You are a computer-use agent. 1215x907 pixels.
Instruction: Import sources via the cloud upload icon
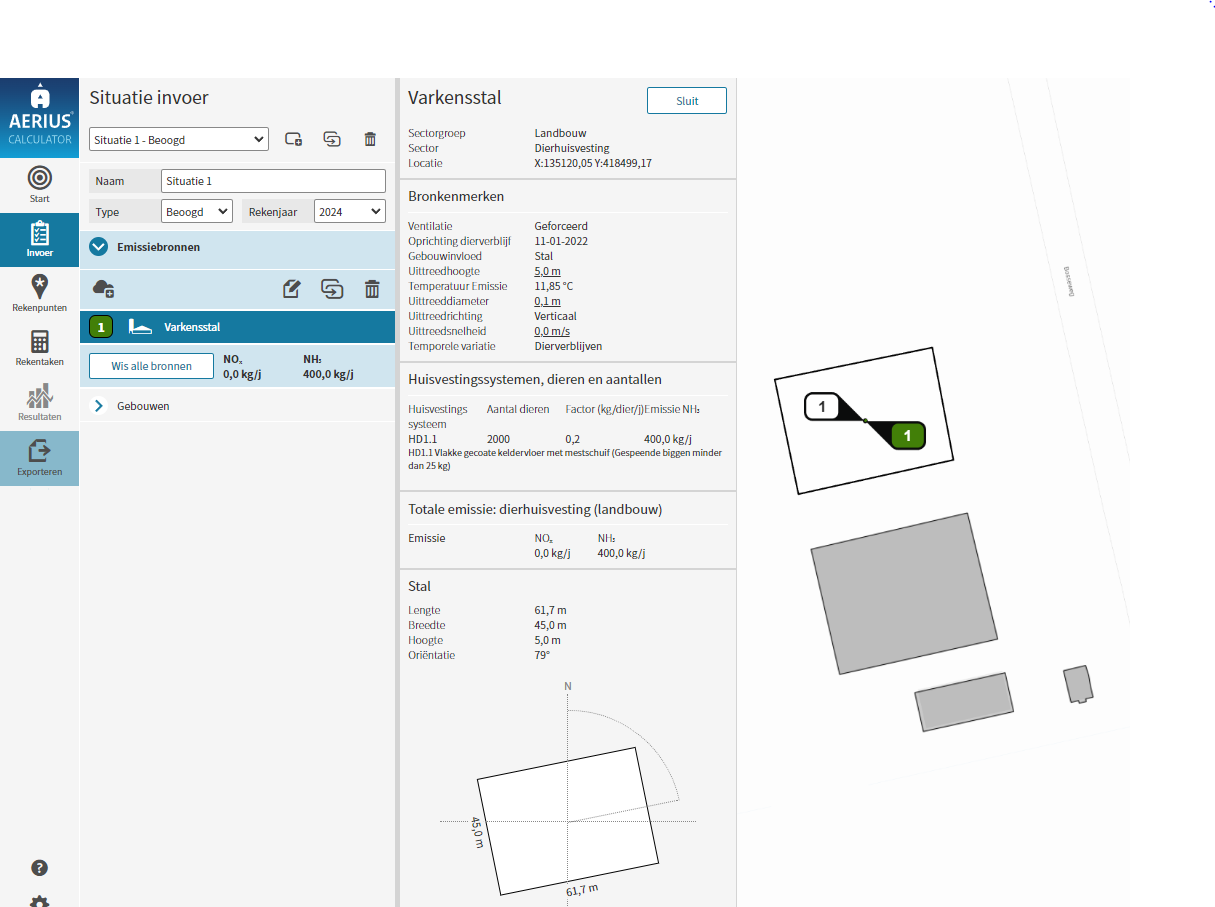103,289
